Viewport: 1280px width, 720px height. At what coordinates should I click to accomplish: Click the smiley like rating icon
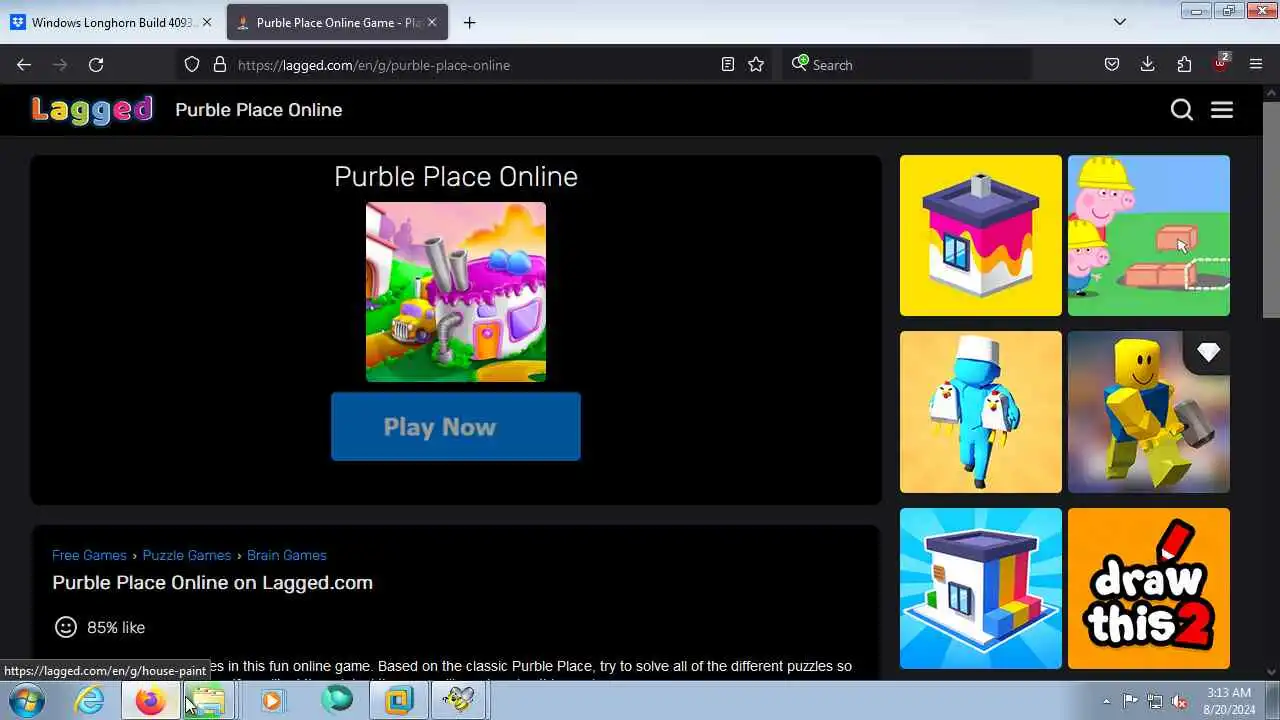coord(66,627)
